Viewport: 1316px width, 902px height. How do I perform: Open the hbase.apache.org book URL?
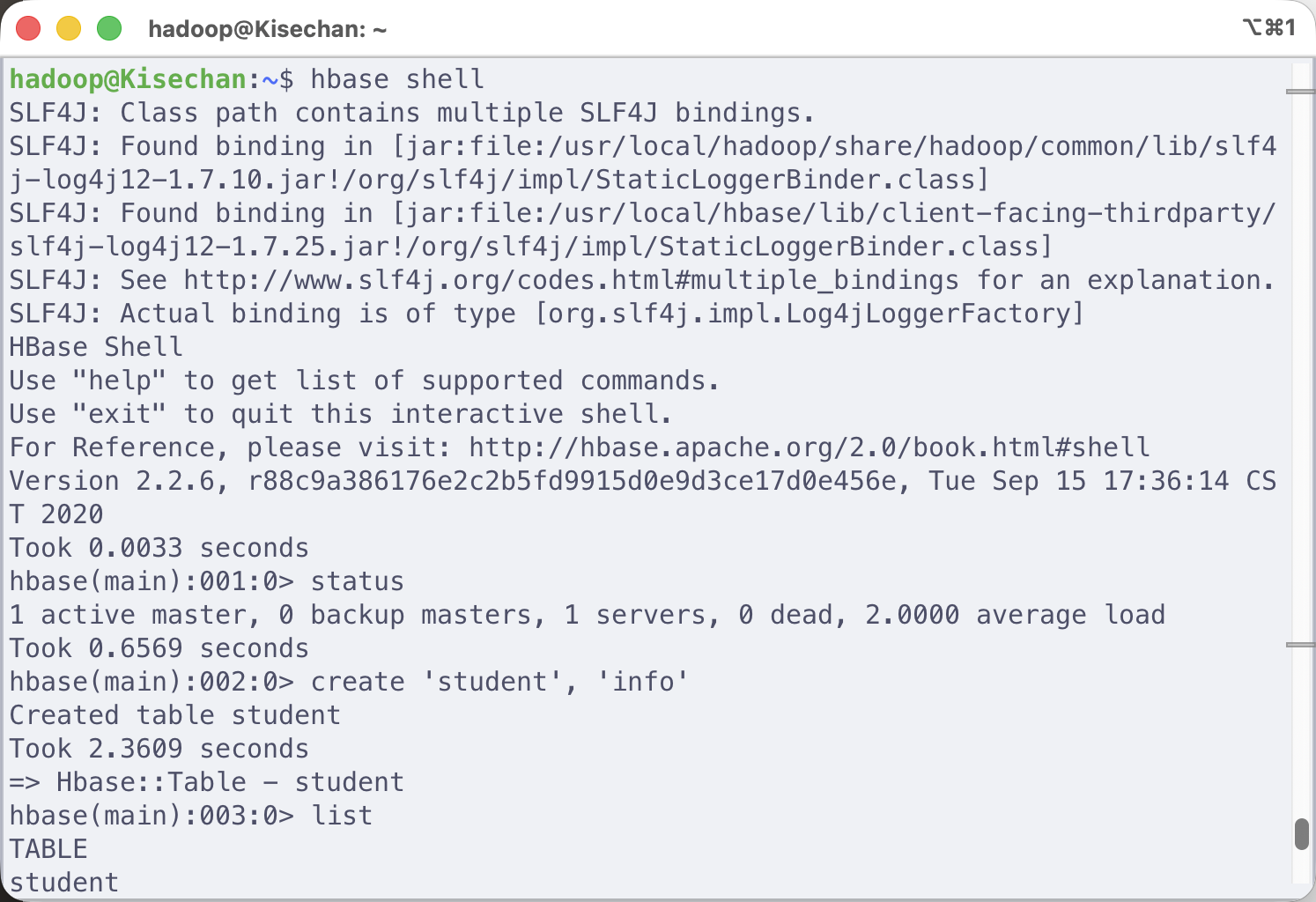pyautogui.click(x=809, y=447)
